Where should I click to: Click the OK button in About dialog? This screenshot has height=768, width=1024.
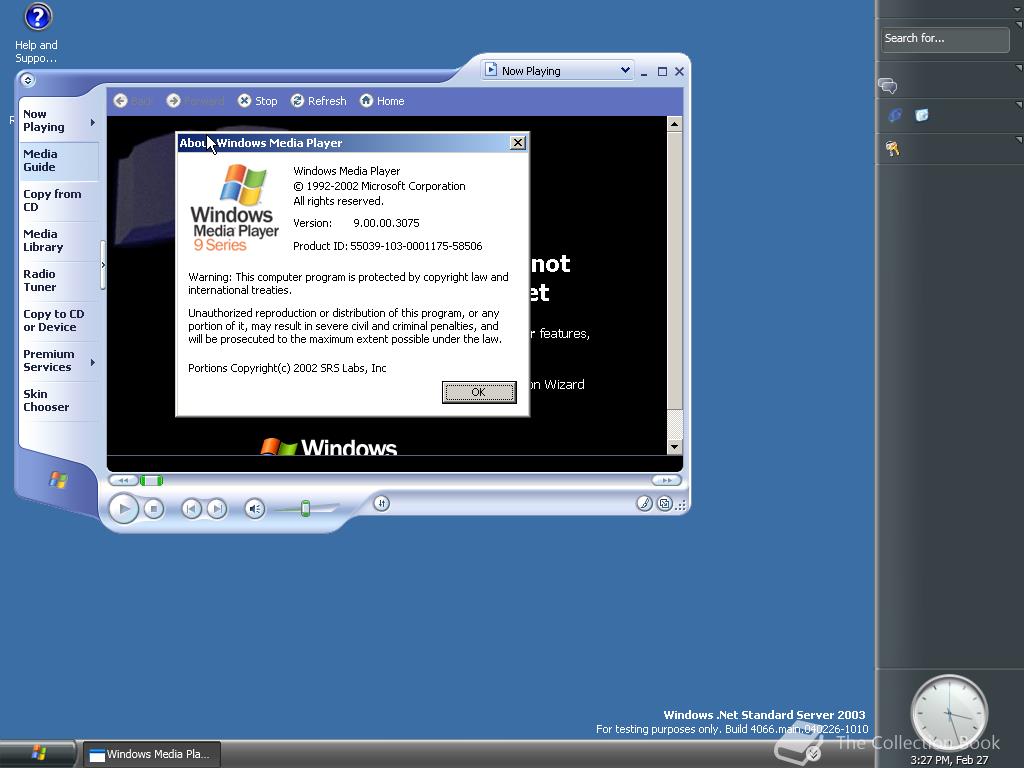tap(479, 392)
